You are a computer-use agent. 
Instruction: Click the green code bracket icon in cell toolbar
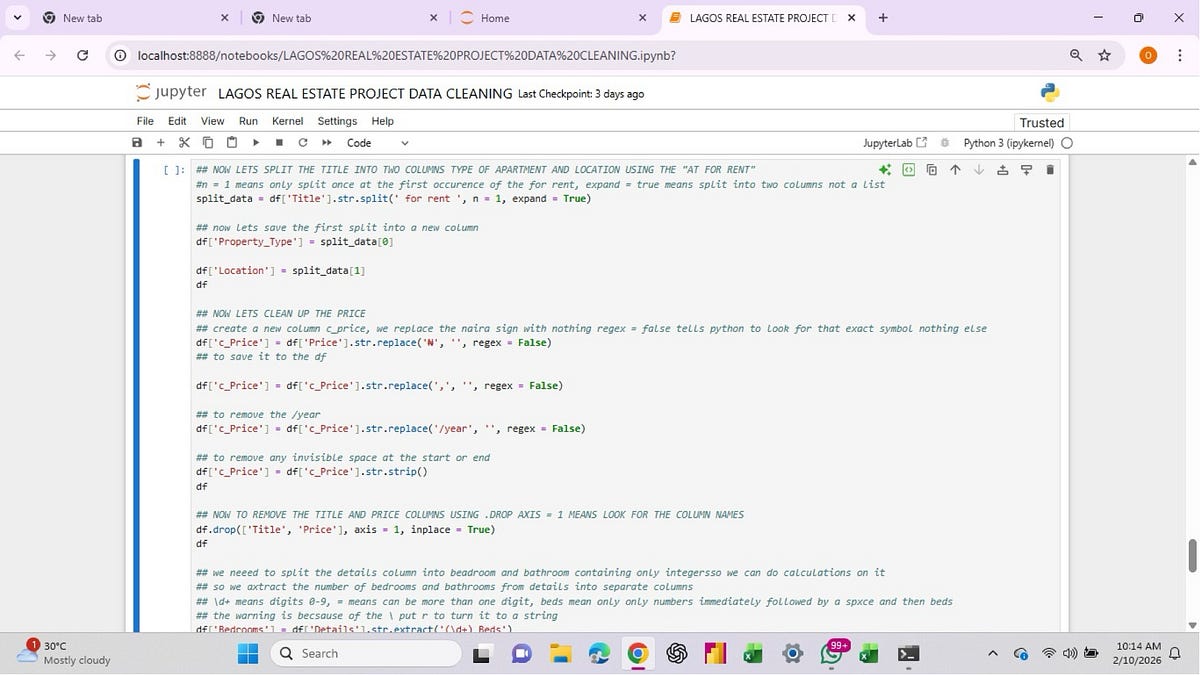pos(908,170)
